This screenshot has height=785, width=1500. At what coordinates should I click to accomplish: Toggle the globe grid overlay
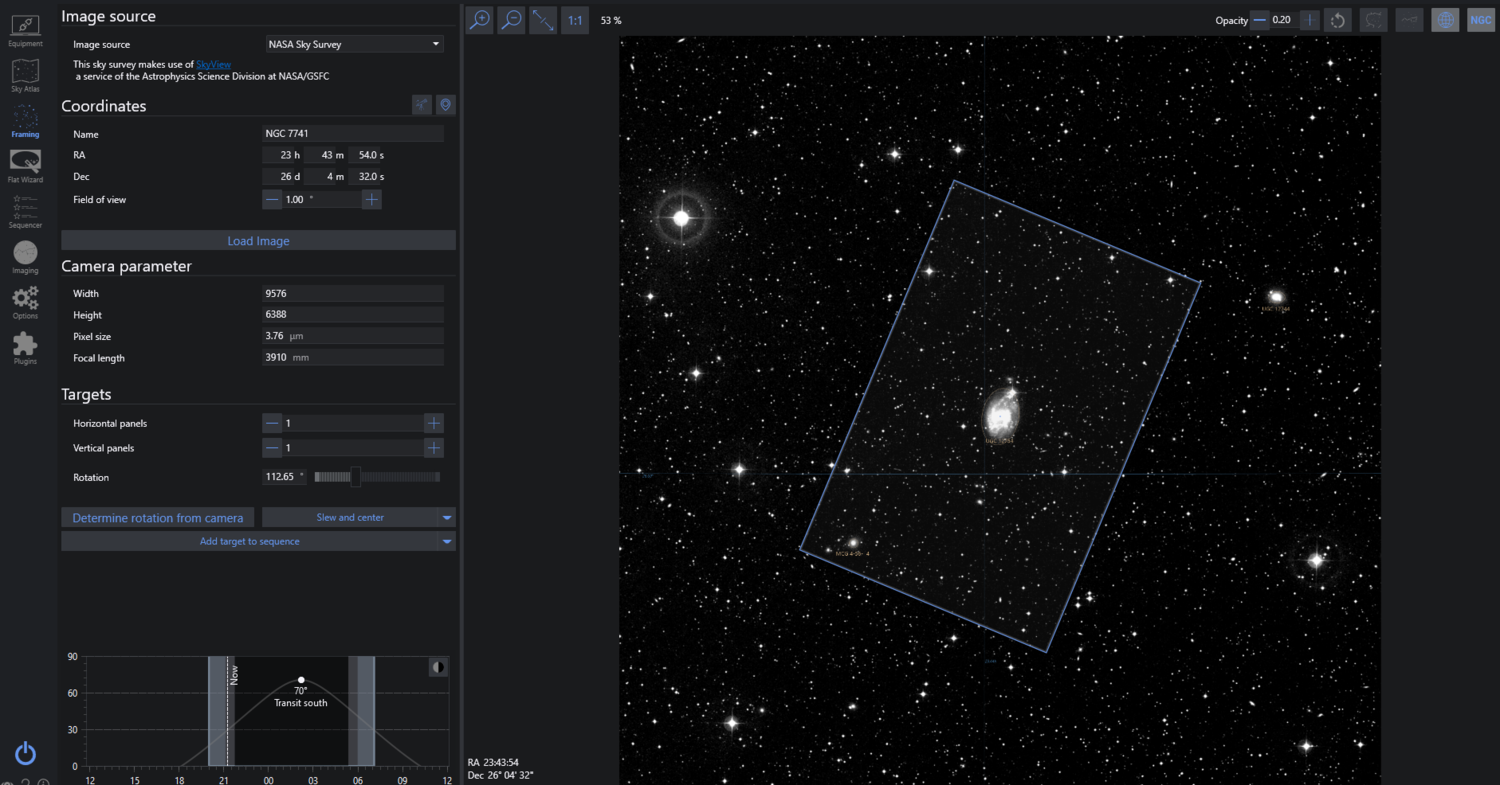1445,20
